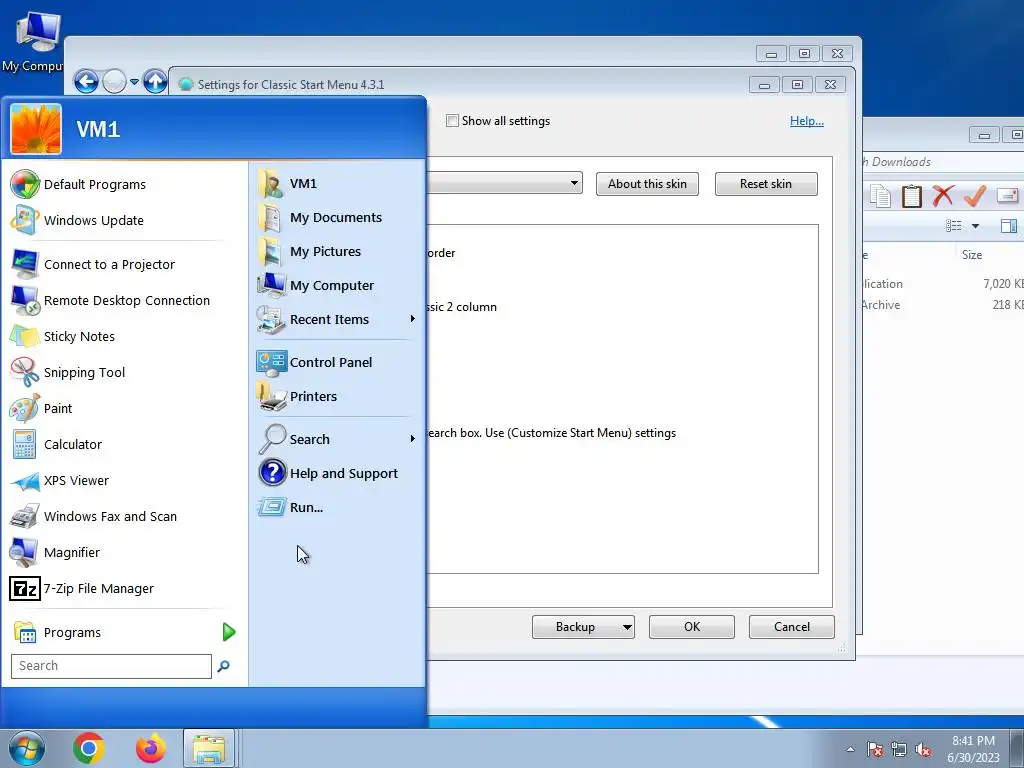Open XPS Viewer
The width and height of the screenshot is (1024, 768).
(x=59, y=480)
